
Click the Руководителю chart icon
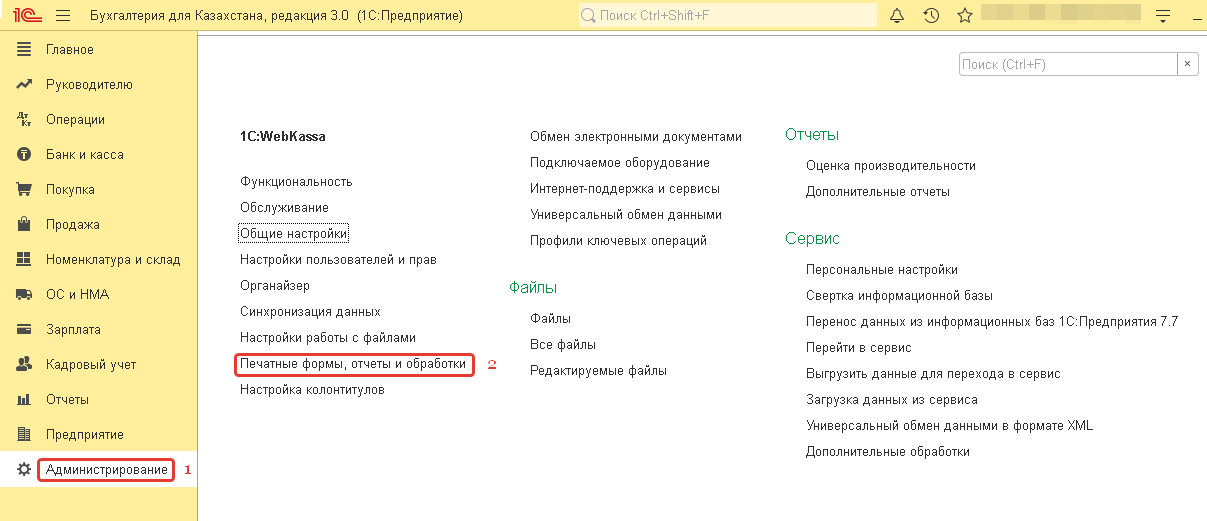(x=25, y=85)
